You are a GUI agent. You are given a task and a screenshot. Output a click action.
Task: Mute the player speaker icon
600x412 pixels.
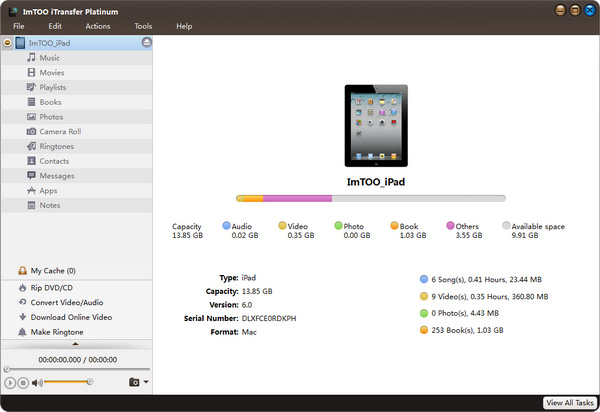pyautogui.click(x=37, y=383)
